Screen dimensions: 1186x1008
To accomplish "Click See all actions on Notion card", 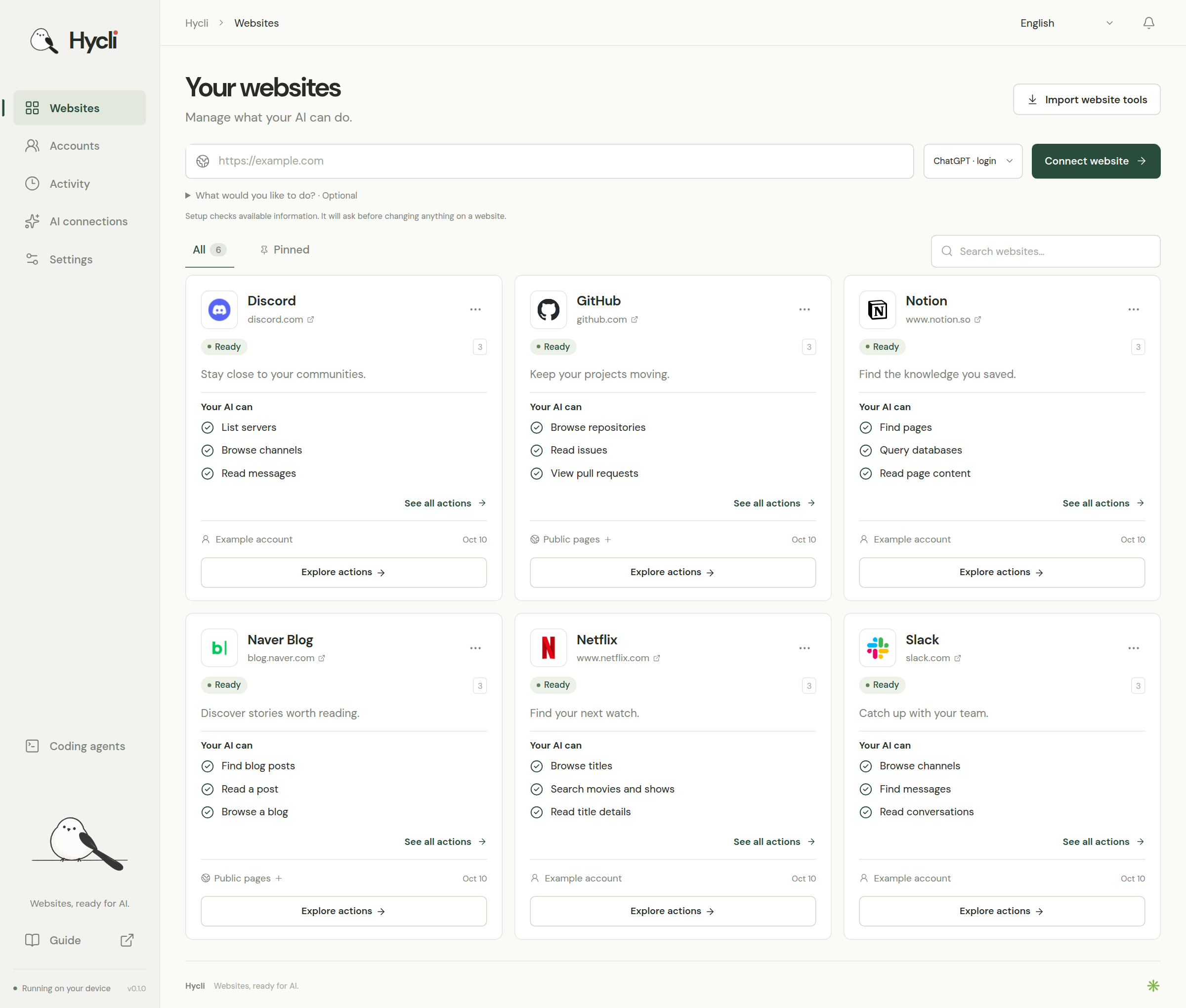I will tap(1103, 503).
